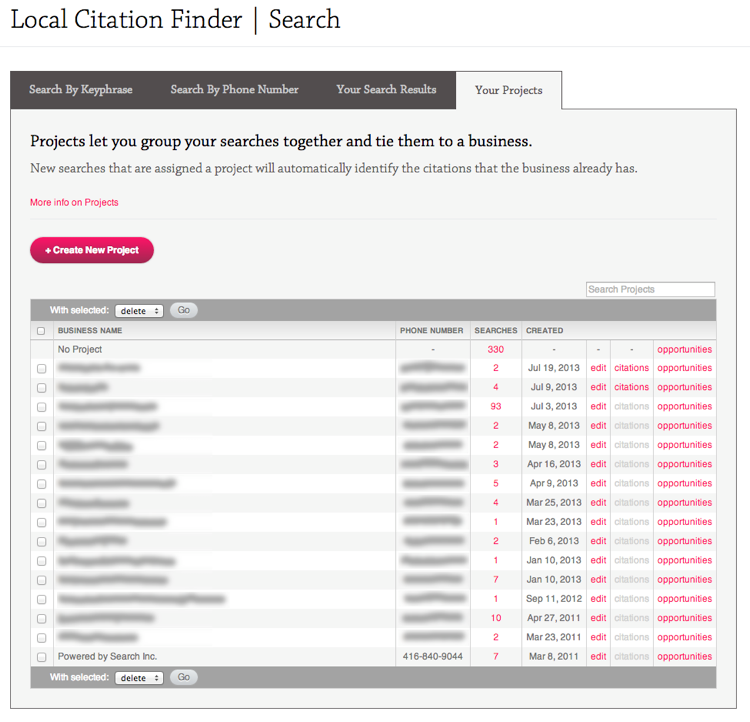The width and height of the screenshot is (750, 722).
Task: Click the Powered by Search Inc. name
Action: pos(107,656)
